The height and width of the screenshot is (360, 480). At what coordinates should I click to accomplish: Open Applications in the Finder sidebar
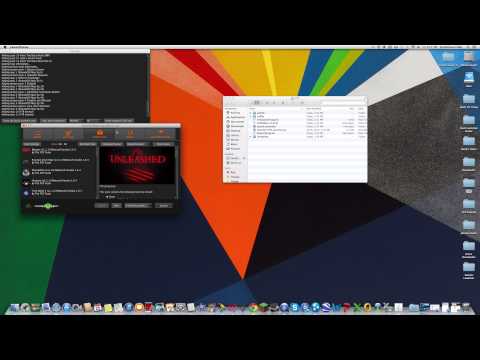click(x=236, y=117)
